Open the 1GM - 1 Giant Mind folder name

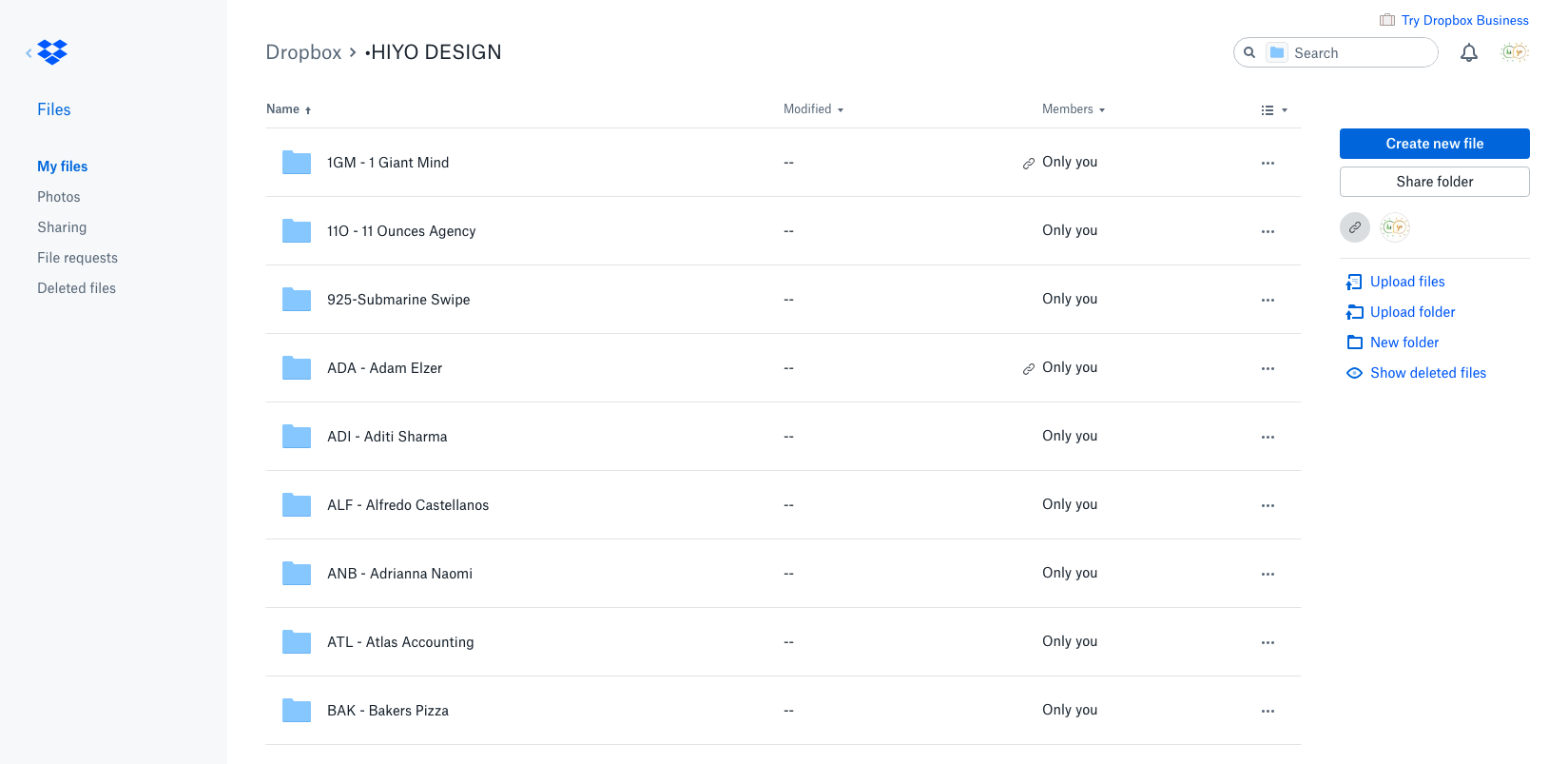(x=388, y=163)
